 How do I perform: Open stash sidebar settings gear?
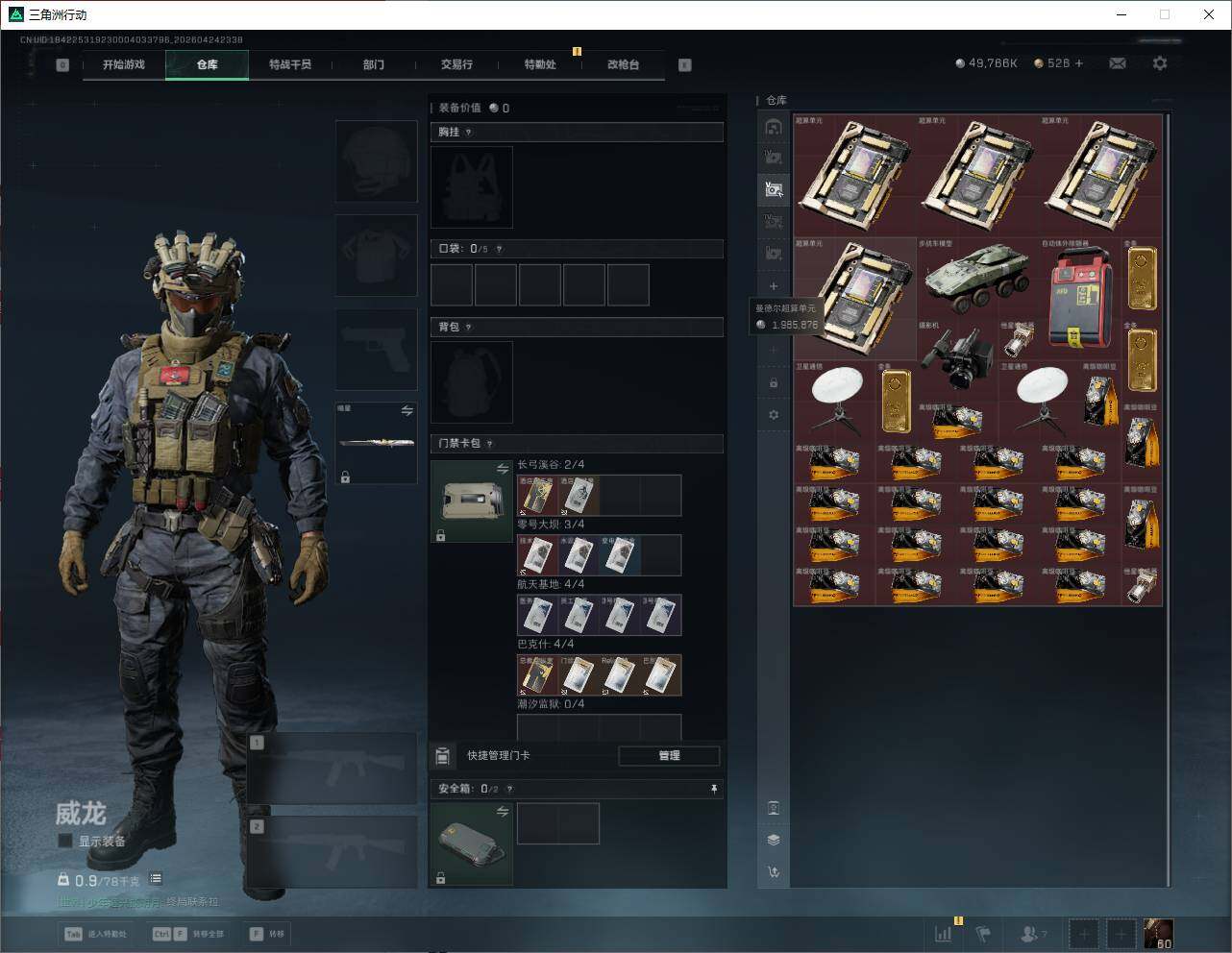tap(774, 415)
